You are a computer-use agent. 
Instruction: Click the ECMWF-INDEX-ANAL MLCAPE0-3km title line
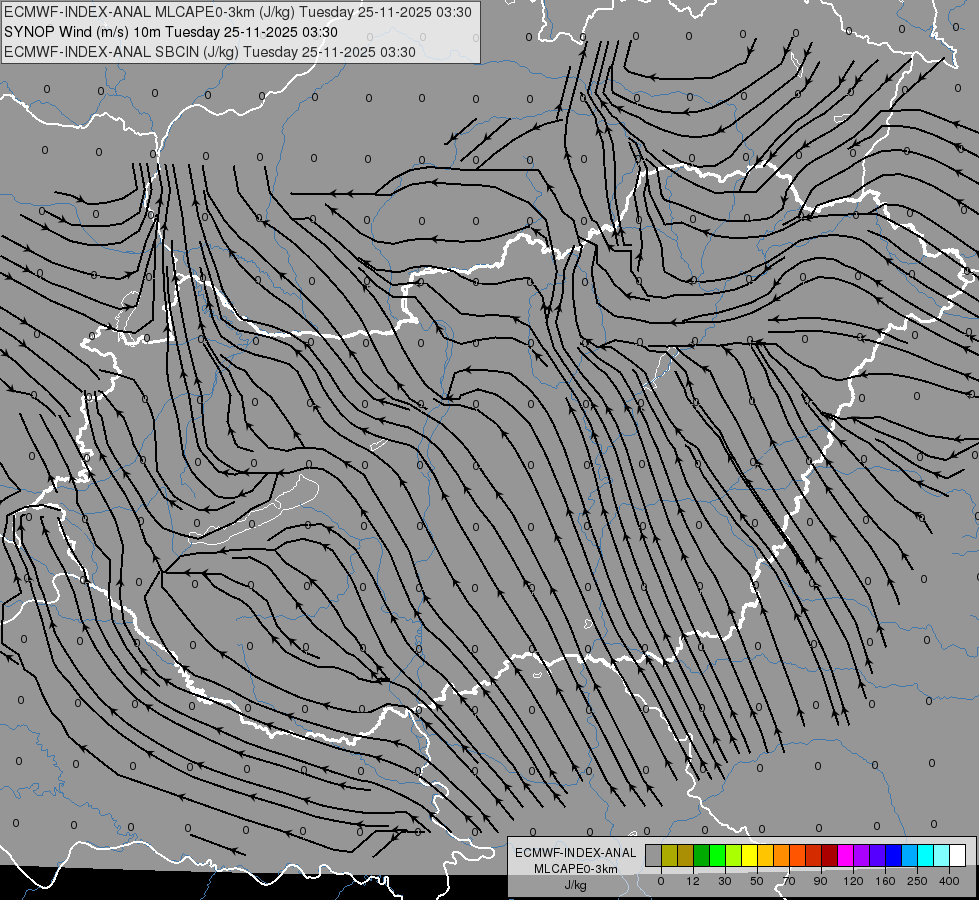tap(238, 12)
